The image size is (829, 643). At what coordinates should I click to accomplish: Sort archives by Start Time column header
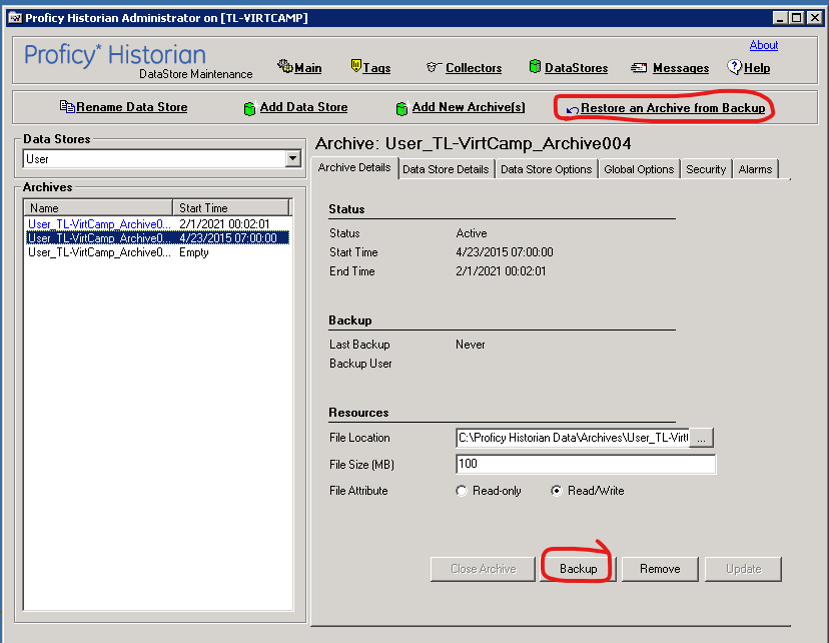pyautogui.click(x=231, y=207)
